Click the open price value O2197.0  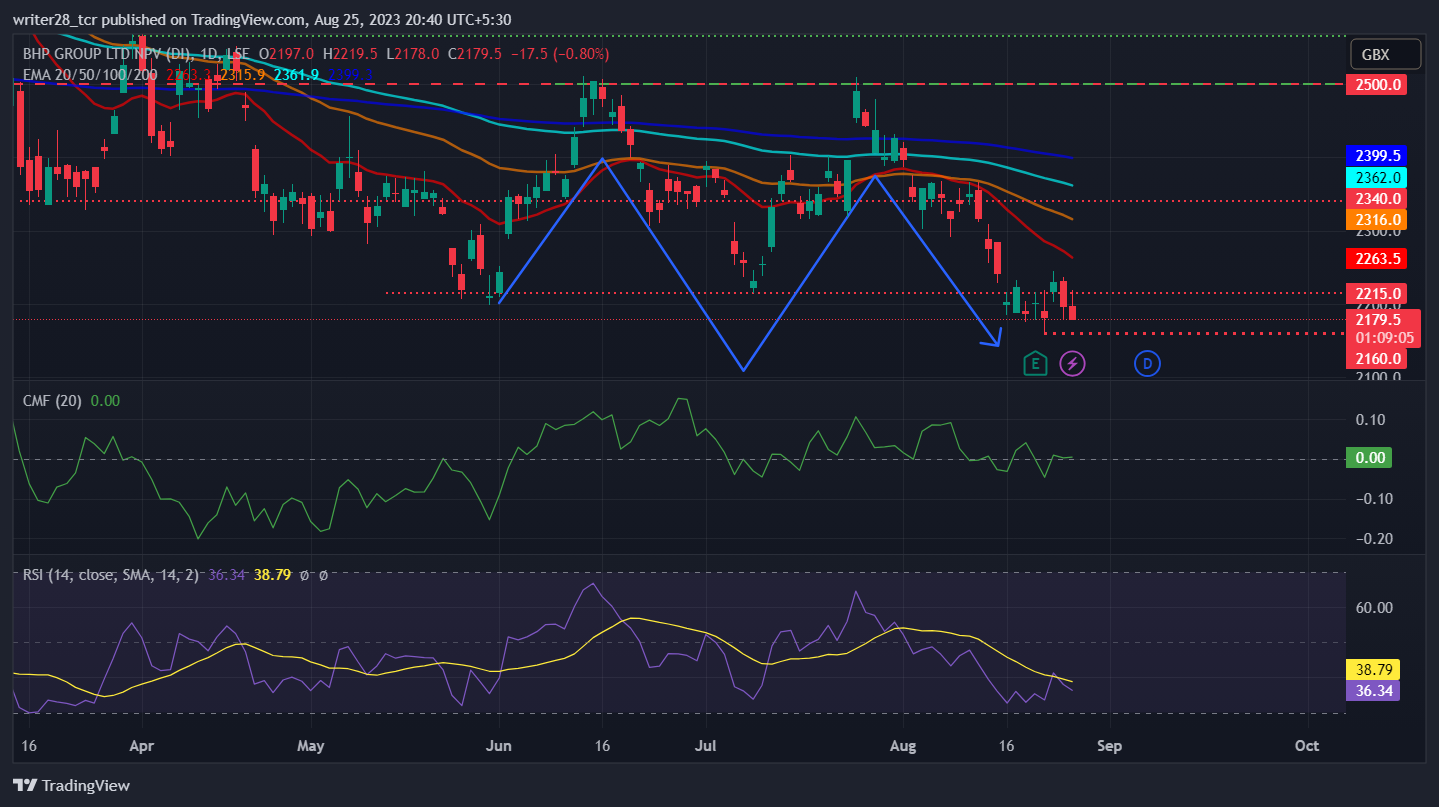(287, 54)
